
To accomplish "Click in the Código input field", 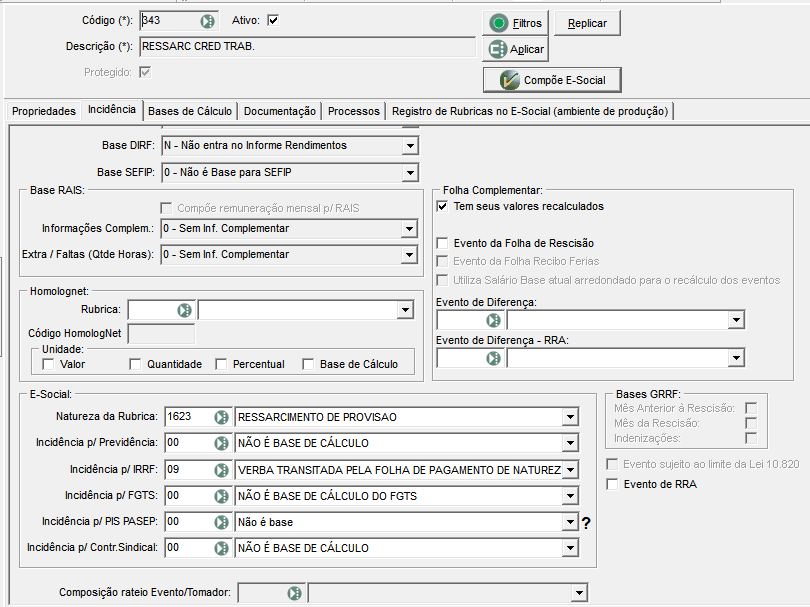I will point(170,21).
